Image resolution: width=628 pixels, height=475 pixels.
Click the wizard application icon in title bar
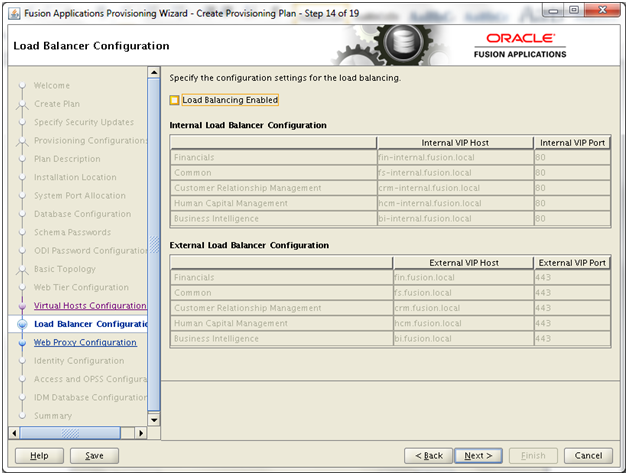pos(14,14)
